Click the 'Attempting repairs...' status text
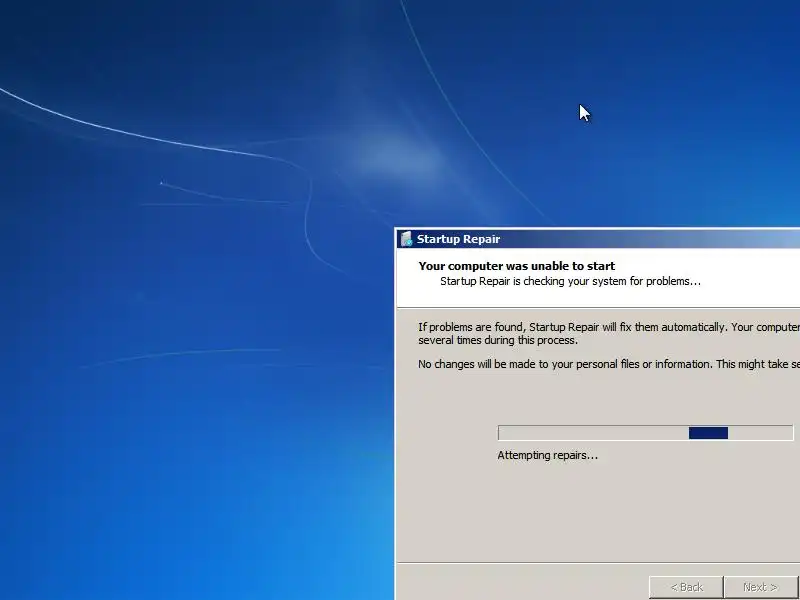 [x=547, y=455]
